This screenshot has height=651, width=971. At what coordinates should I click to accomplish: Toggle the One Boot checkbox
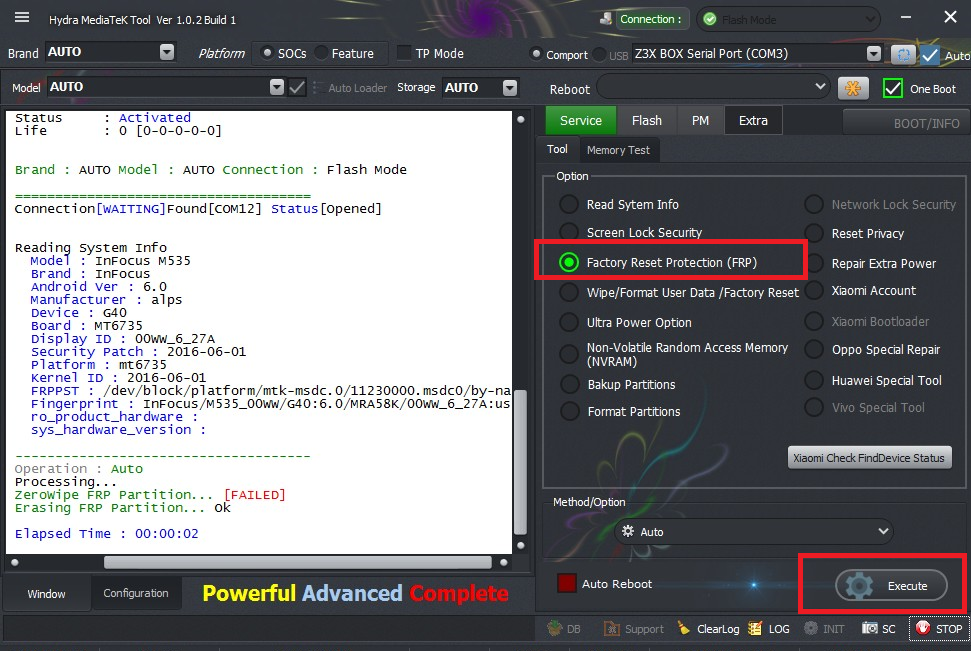click(892, 89)
